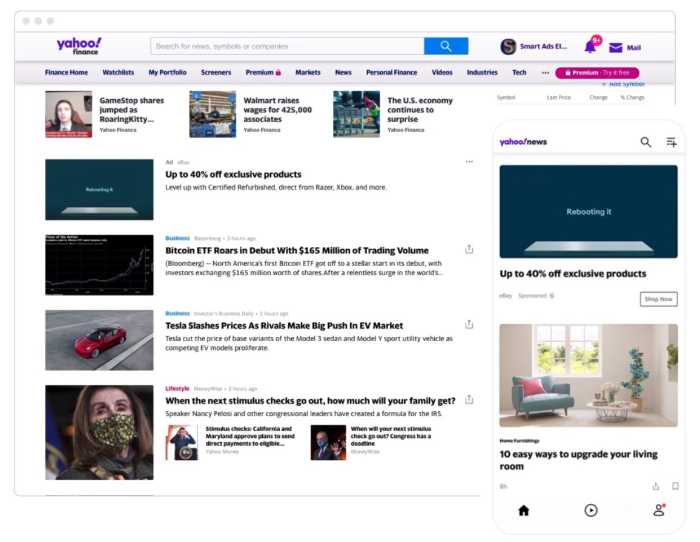The height and width of the screenshot is (542, 700).
Task: Click the Nancy Pelosi masked photo thumbnail
Action: [x=99, y=433]
